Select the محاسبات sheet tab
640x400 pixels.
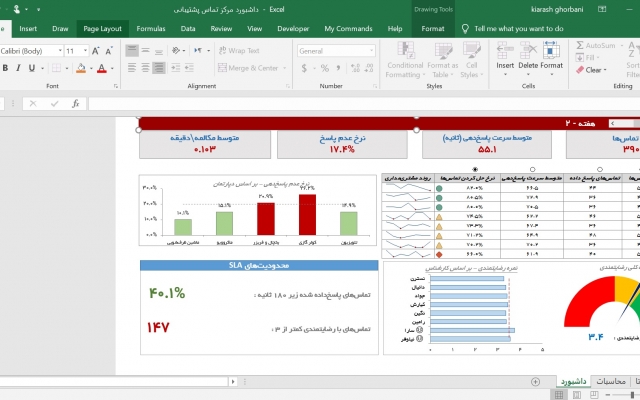click(x=611, y=381)
